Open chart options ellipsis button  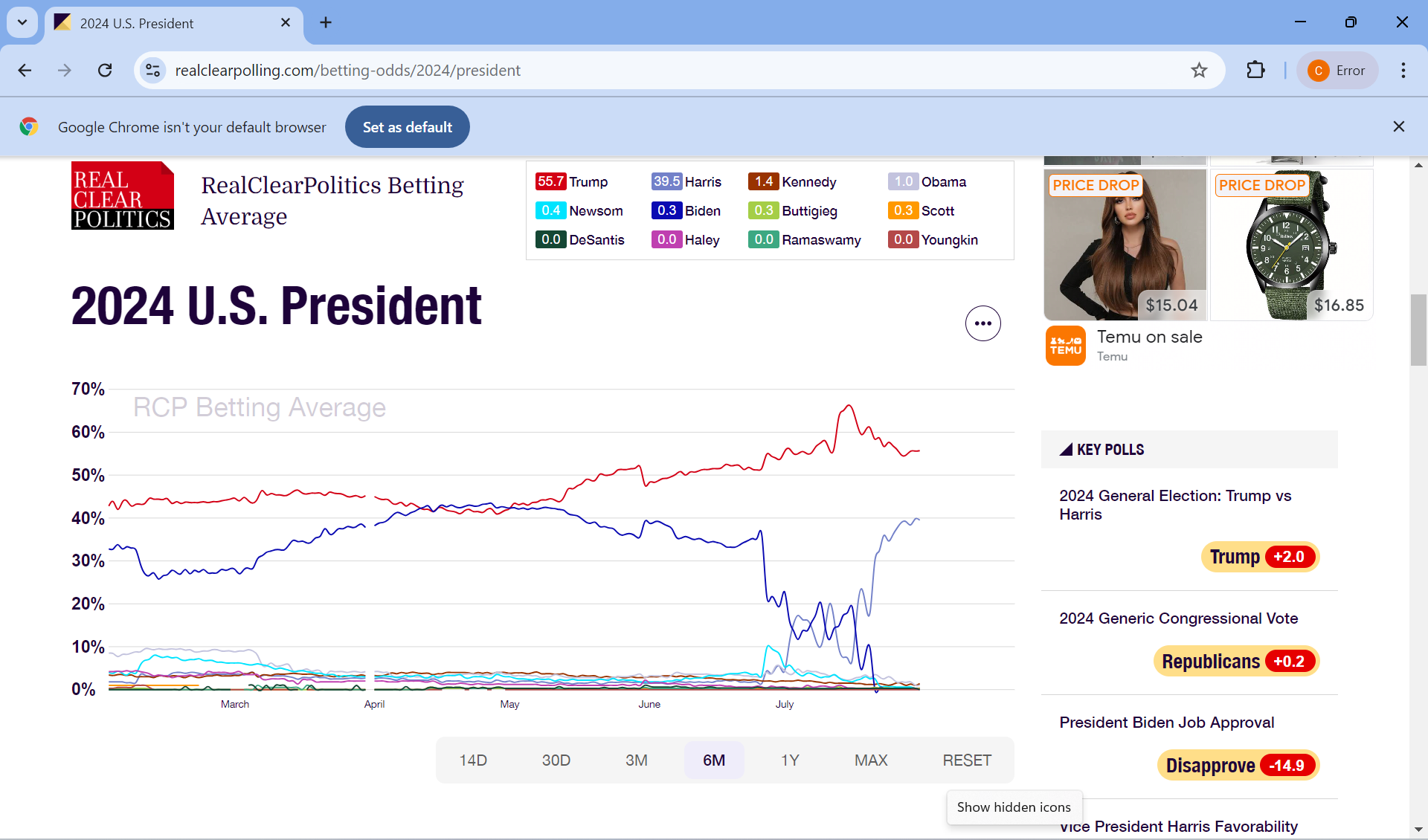coord(982,323)
